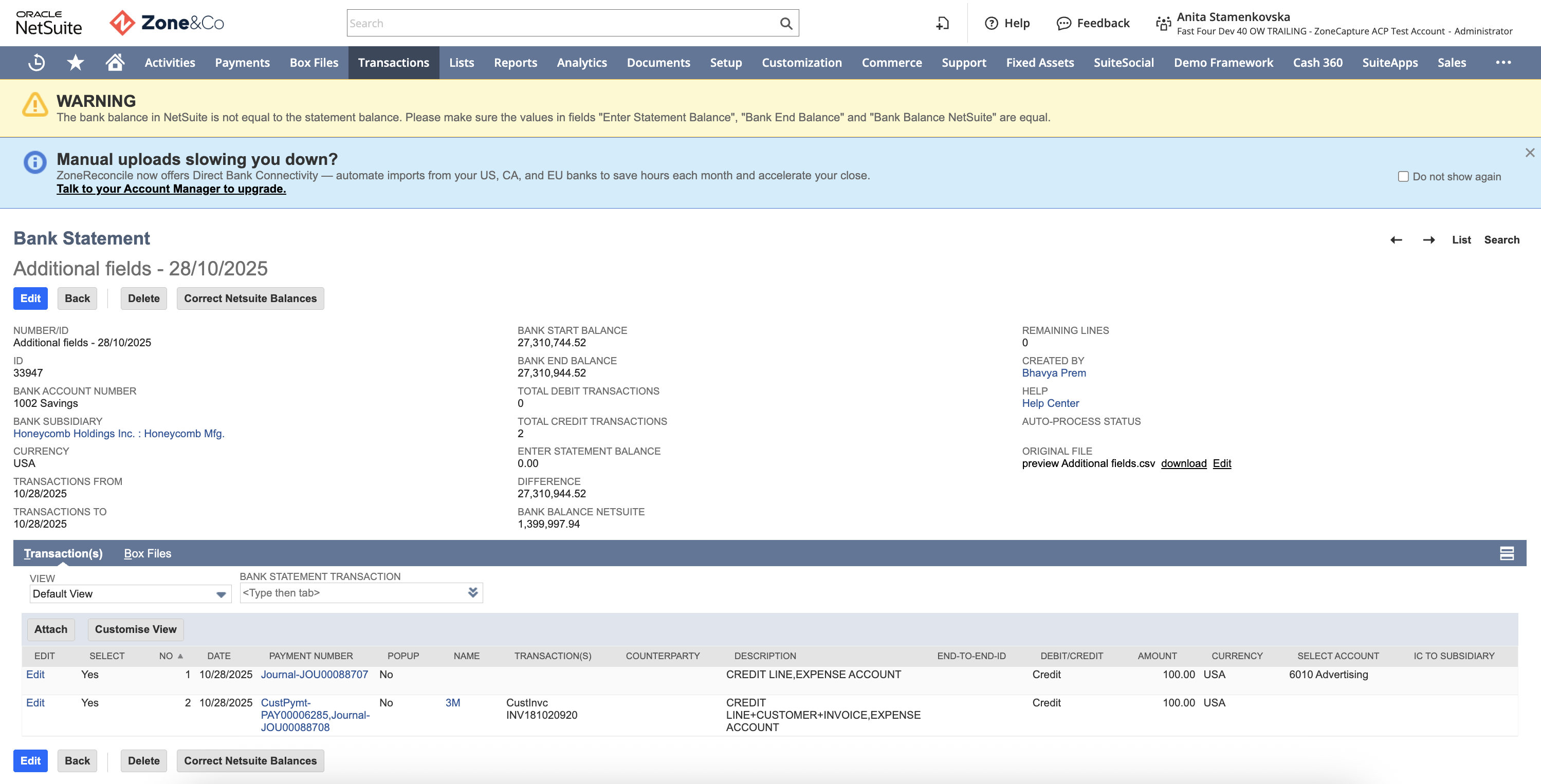Show more navigation menu items ellipsis
This screenshot has width=1541, height=784.
pos(1503,62)
